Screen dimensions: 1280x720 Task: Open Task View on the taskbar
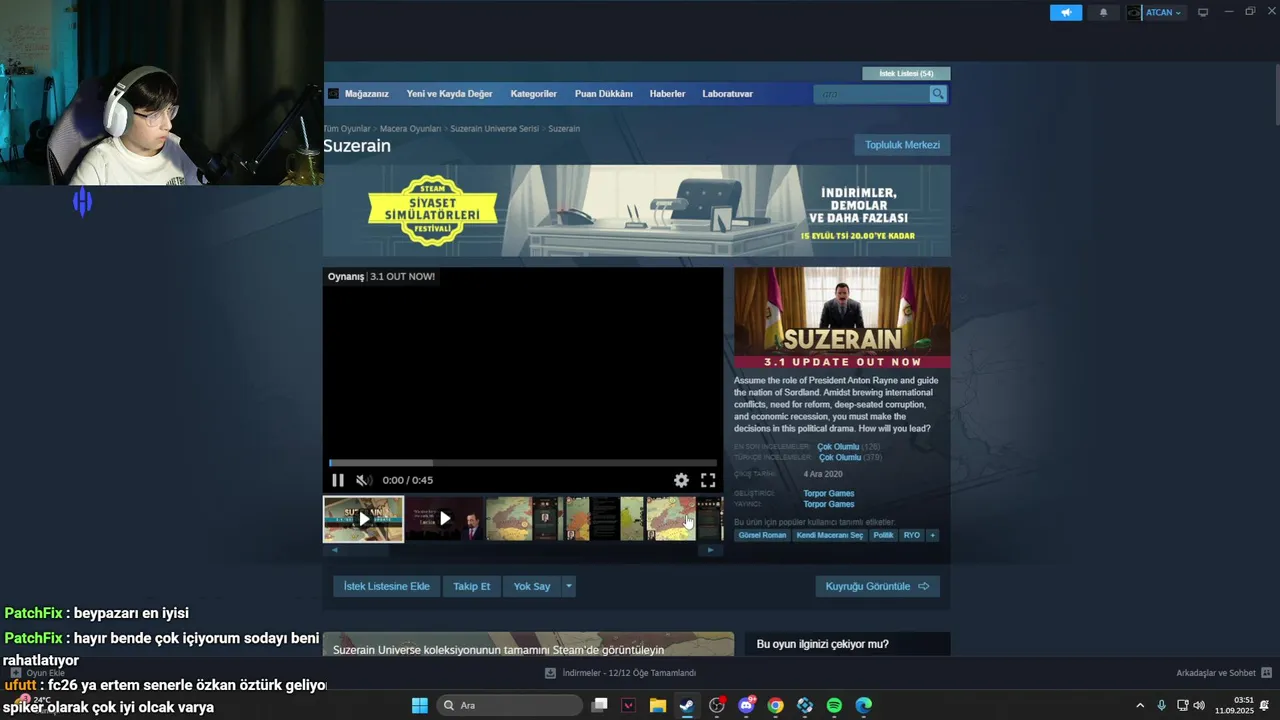pyautogui.click(x=599, y=705)
